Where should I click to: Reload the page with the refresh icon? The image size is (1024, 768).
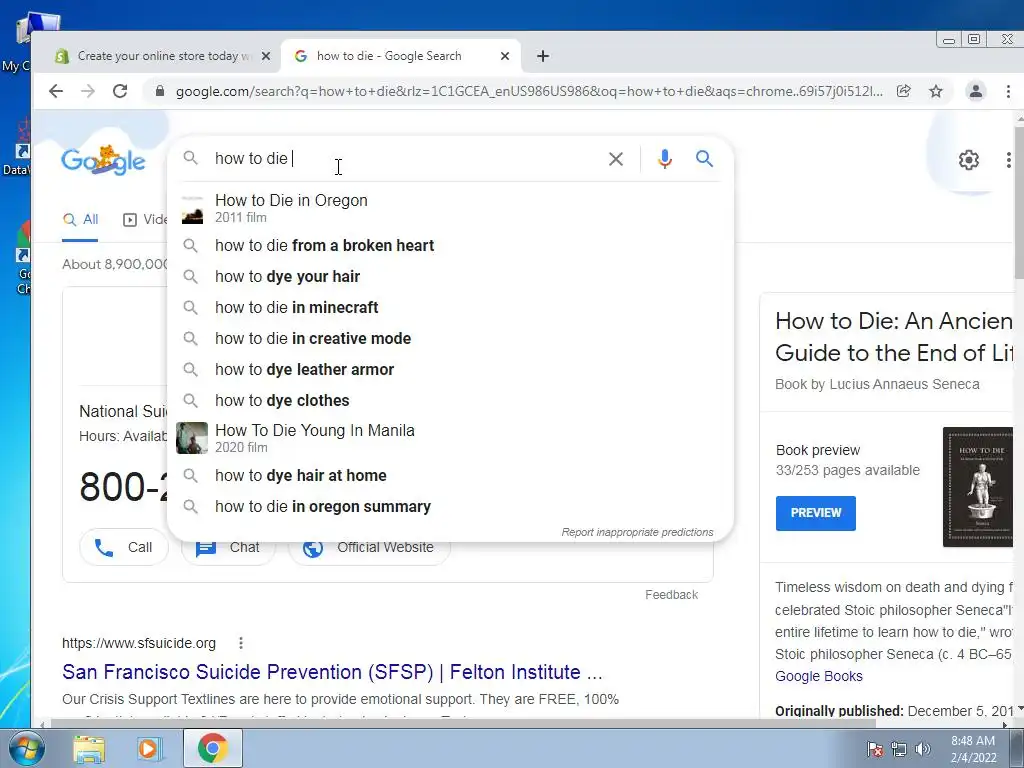point(120,91)
